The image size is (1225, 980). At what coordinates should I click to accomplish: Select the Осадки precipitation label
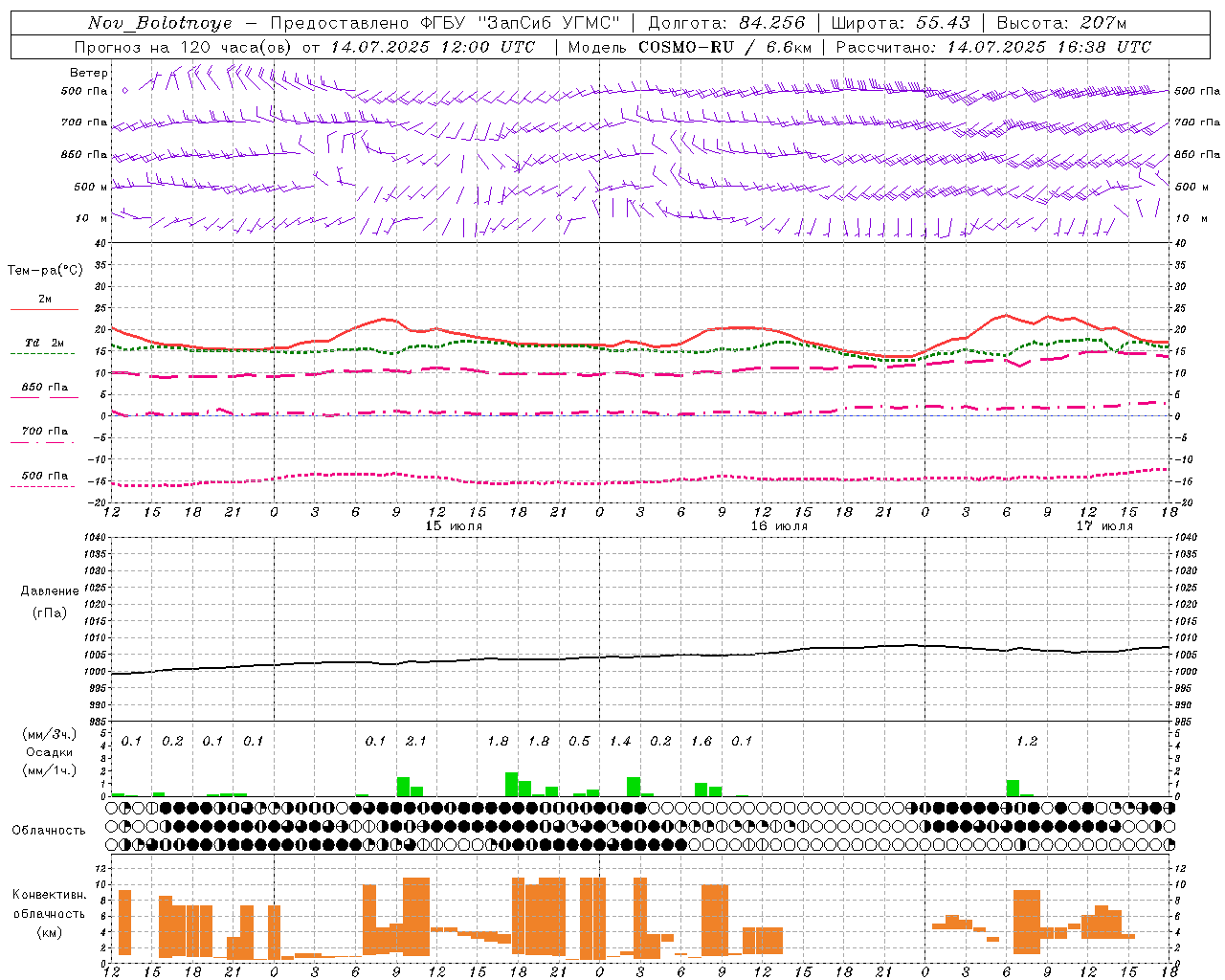click(50, 752)
